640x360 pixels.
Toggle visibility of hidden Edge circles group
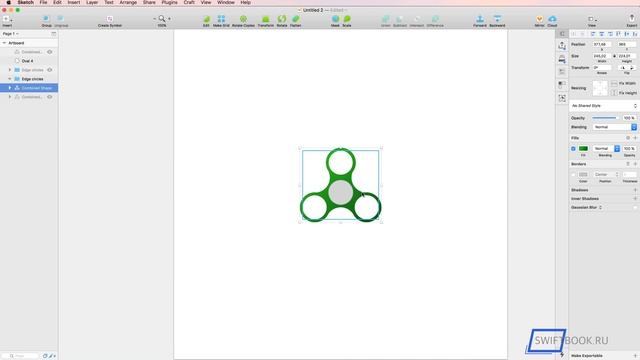[x=50, y=70]
